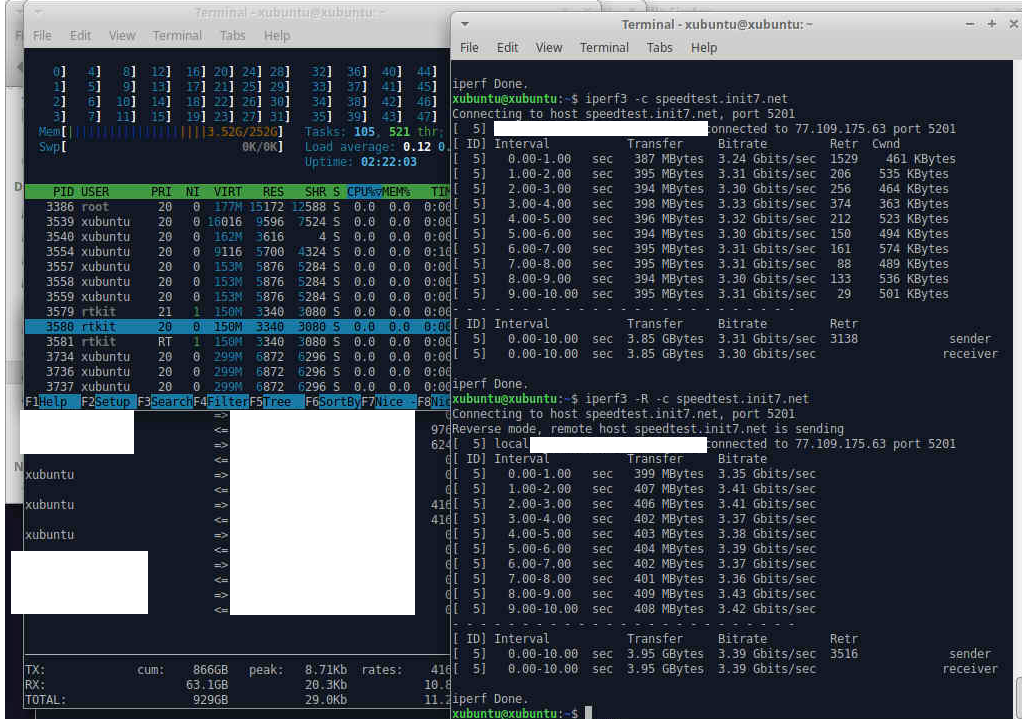Click the right terminal title bar text
Image resolution: width=1022 pixels, height=719 pixels.
coord(717,24)
